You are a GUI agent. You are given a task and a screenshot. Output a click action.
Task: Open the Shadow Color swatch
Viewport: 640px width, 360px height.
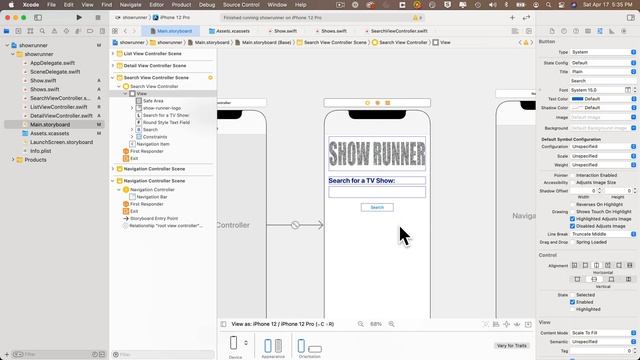point(578,108)
